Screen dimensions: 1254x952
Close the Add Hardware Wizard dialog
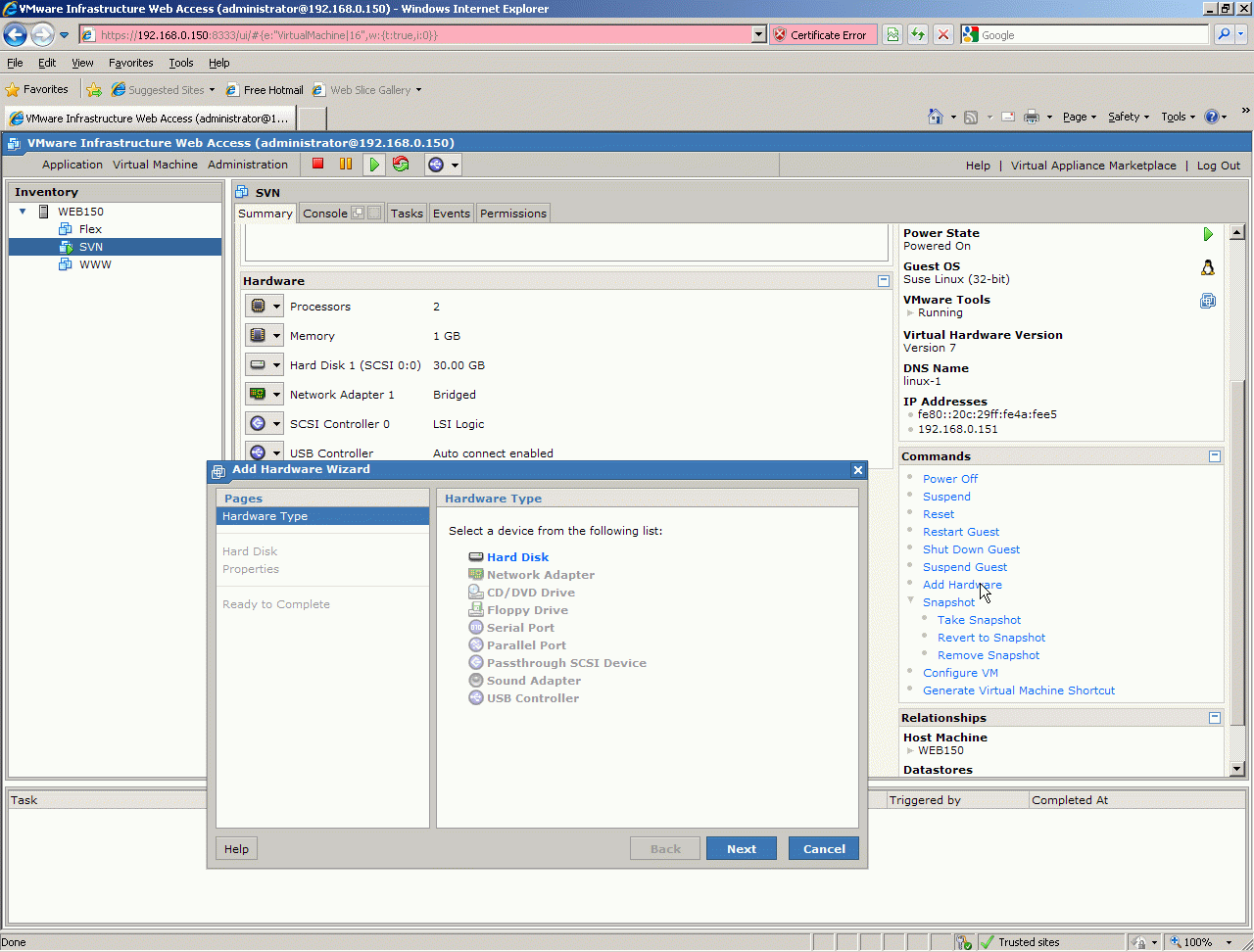(858, 470)
